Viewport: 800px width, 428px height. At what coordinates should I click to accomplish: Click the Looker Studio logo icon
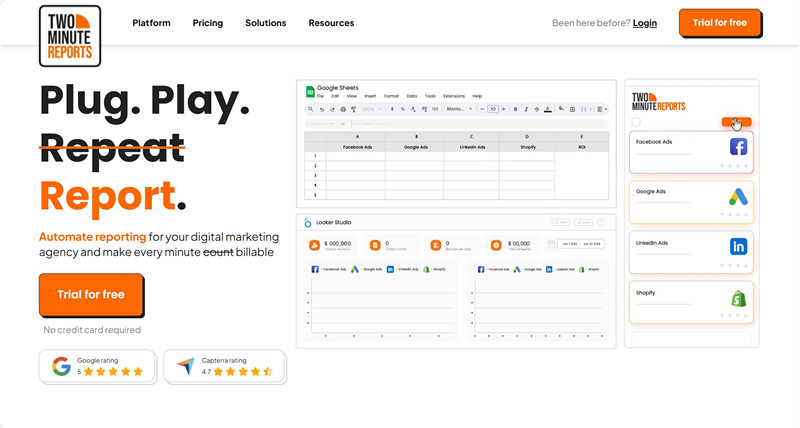[x=308, y=222]
